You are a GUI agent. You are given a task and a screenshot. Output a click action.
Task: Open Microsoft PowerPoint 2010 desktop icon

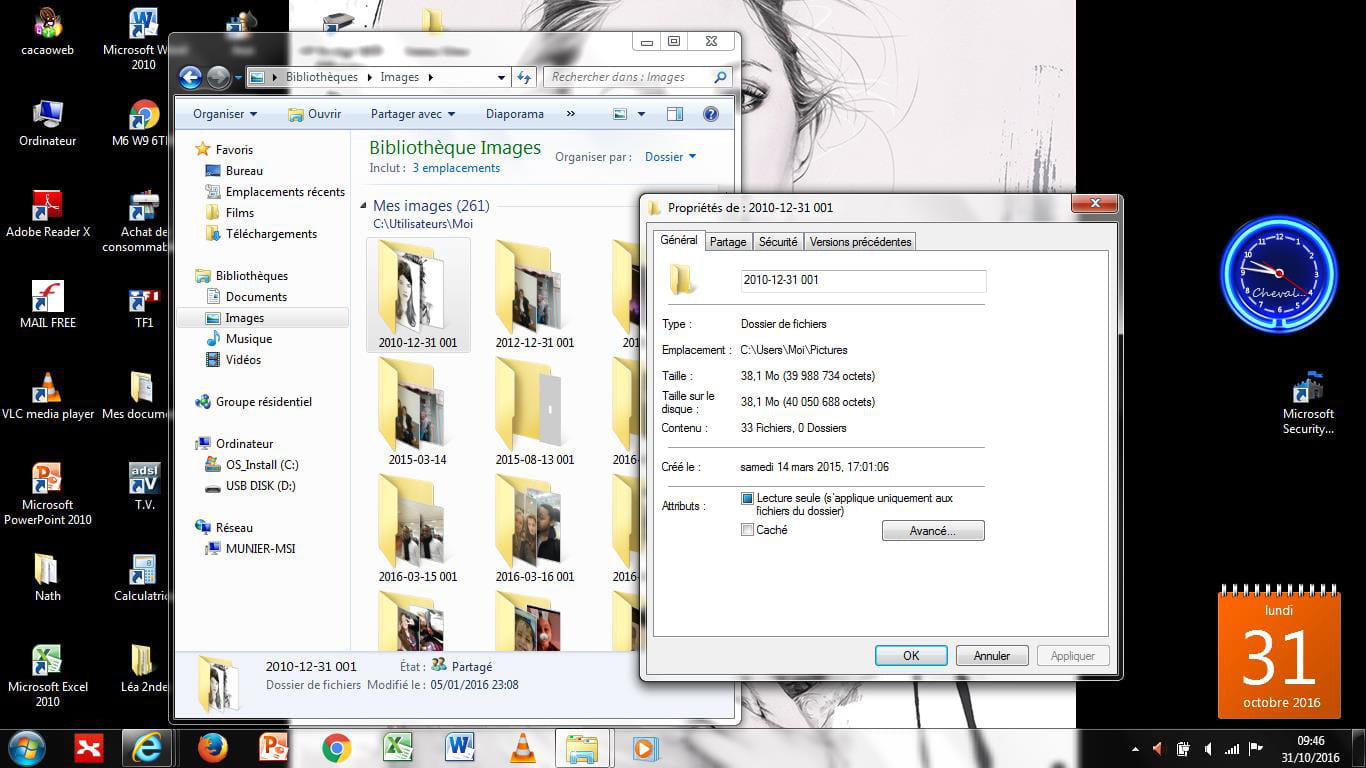click(x=47, y=494)
